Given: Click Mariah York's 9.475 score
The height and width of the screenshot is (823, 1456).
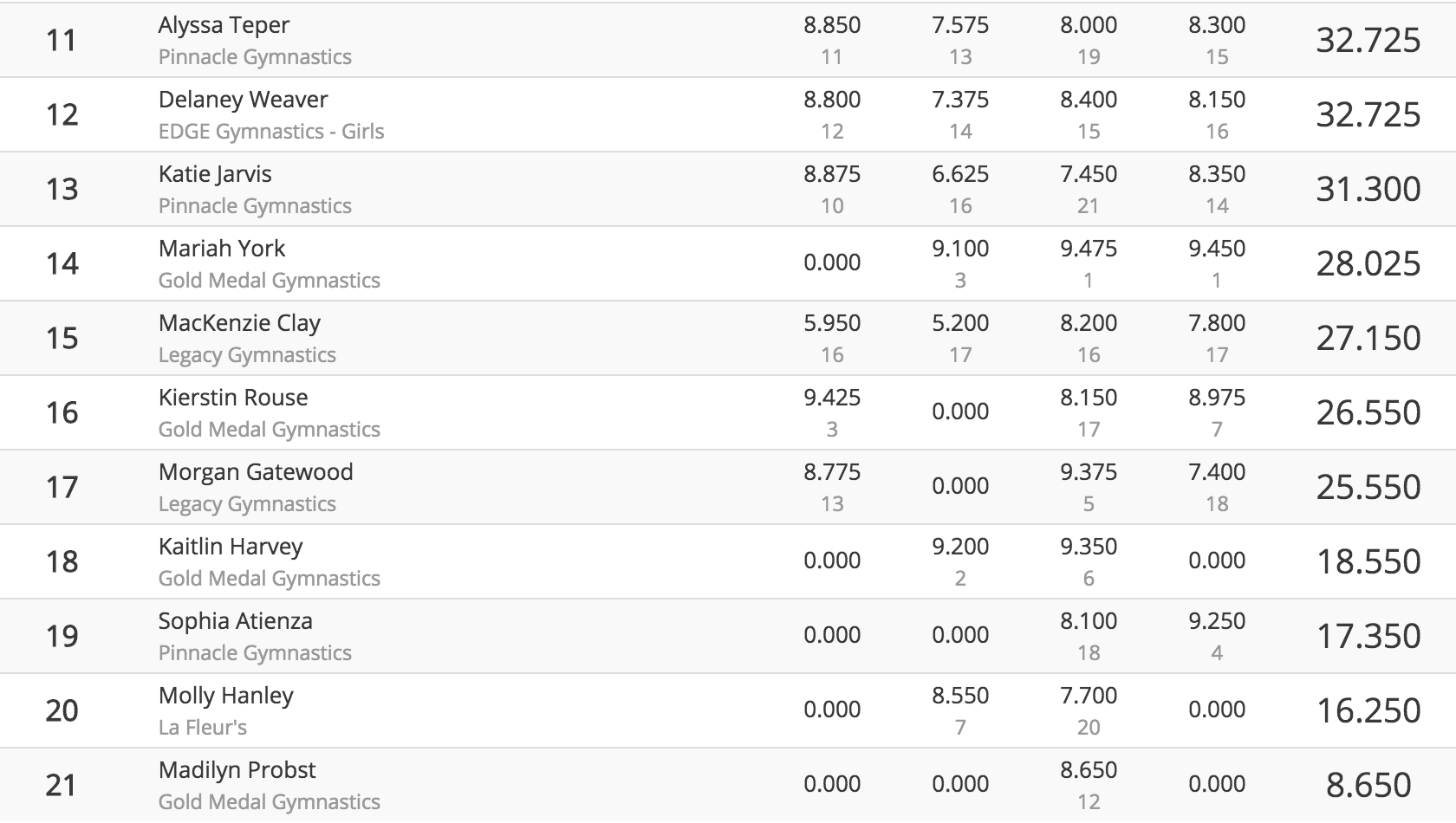Looking at the screenshot, I should click(1089, 249).
